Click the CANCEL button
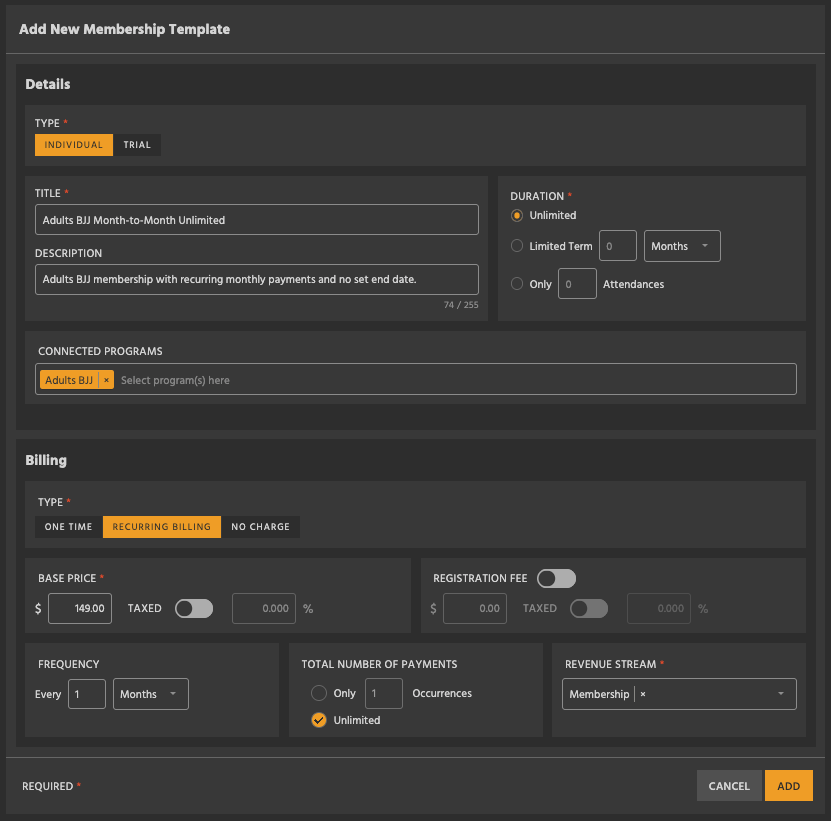 tap(729, 786)
